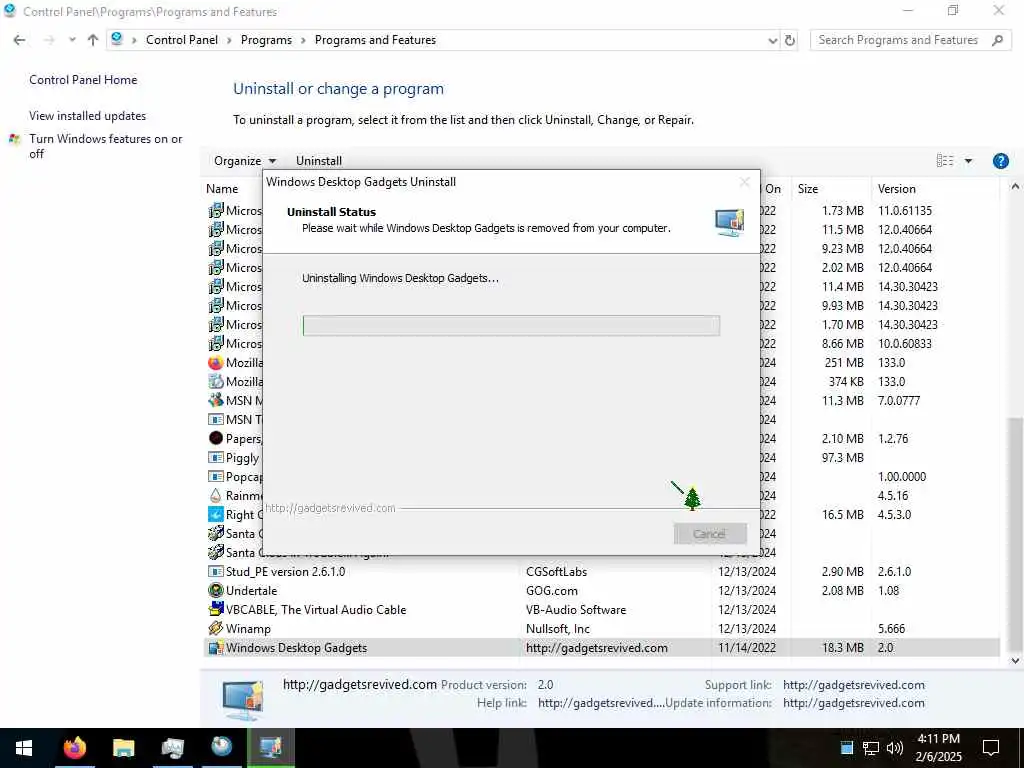The height and width of the screenshot is (768, 1024).
Task: Select the Stud_PE version 2.6.1.0 row
Action: pos(601,571)
